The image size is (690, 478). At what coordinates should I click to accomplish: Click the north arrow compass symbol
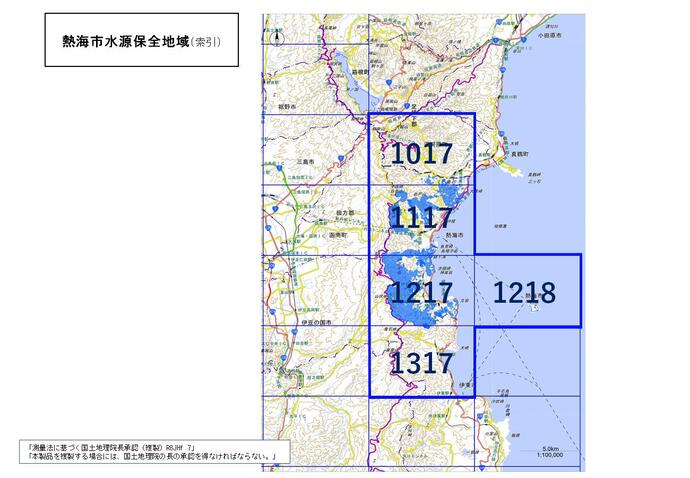click(x=277, y=37)
